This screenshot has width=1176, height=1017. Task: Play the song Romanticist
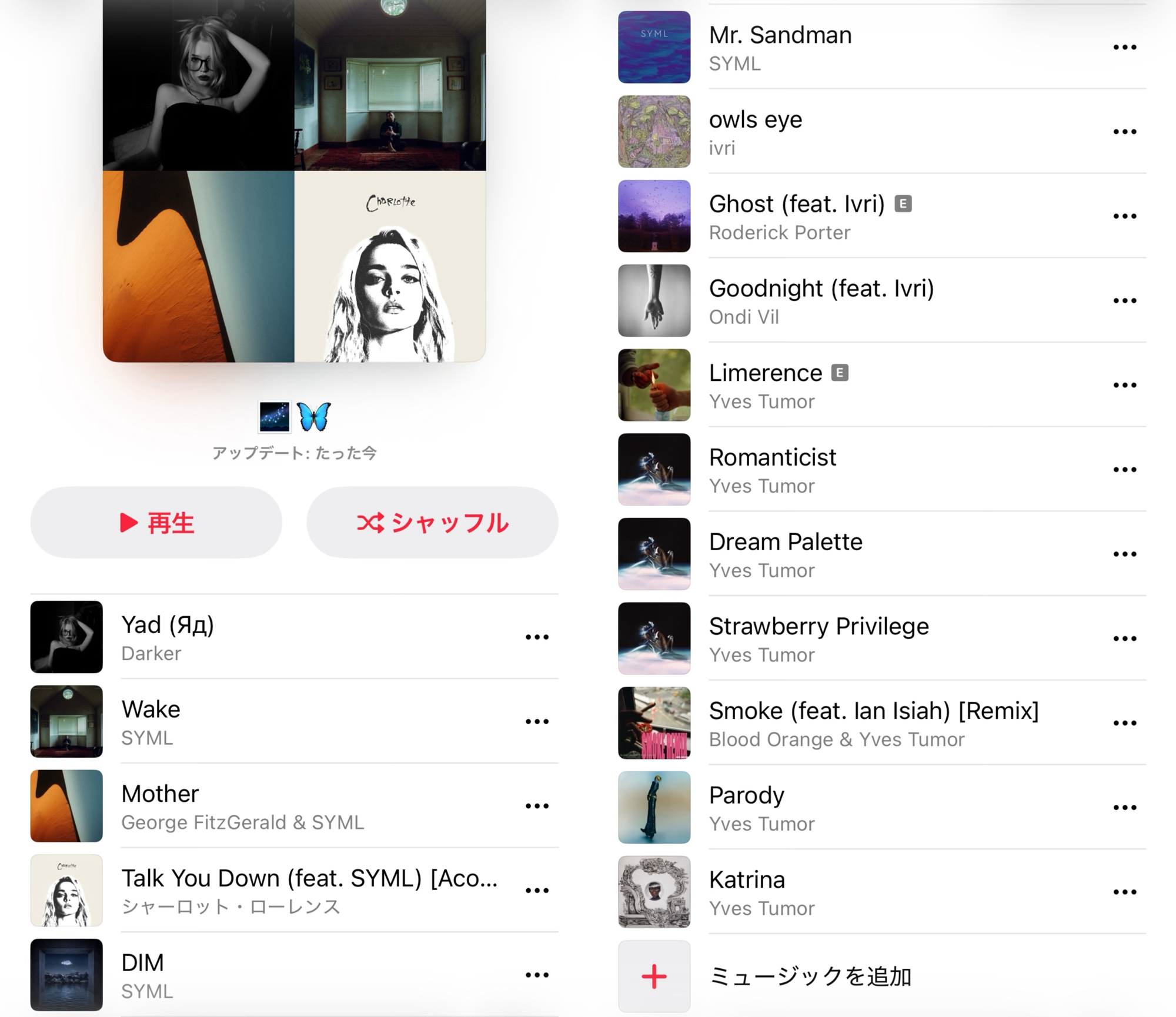click(x=882, y=470)
